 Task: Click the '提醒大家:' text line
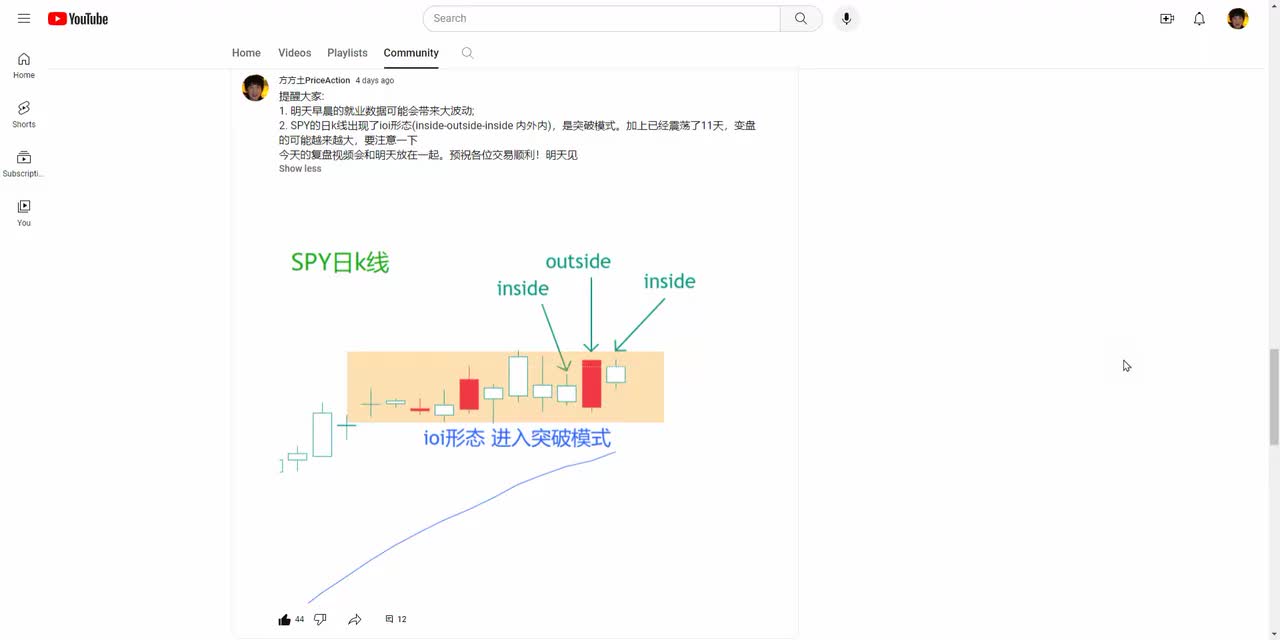click(302, 97)
